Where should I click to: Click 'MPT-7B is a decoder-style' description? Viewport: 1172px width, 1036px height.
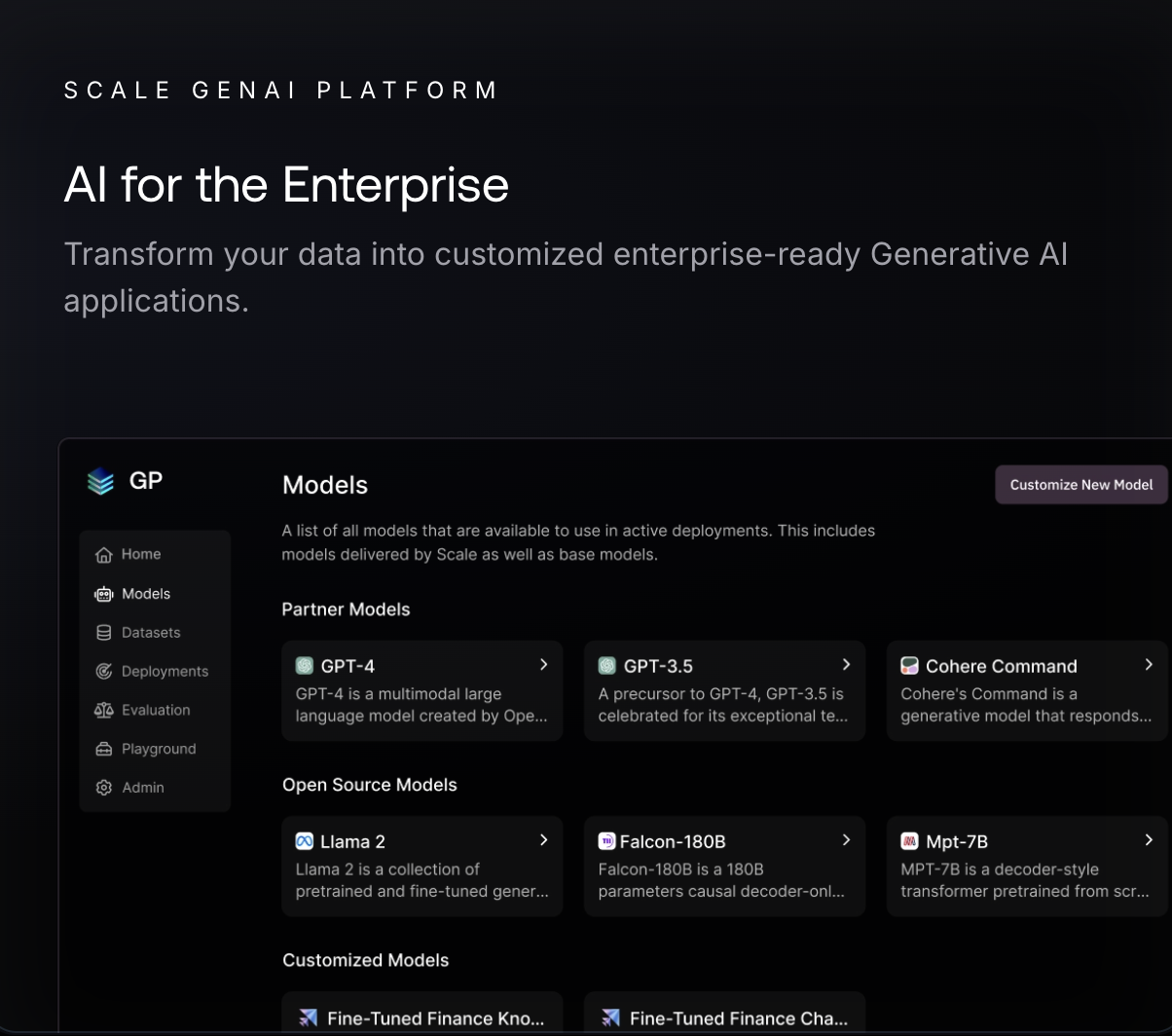point(1025,880)
